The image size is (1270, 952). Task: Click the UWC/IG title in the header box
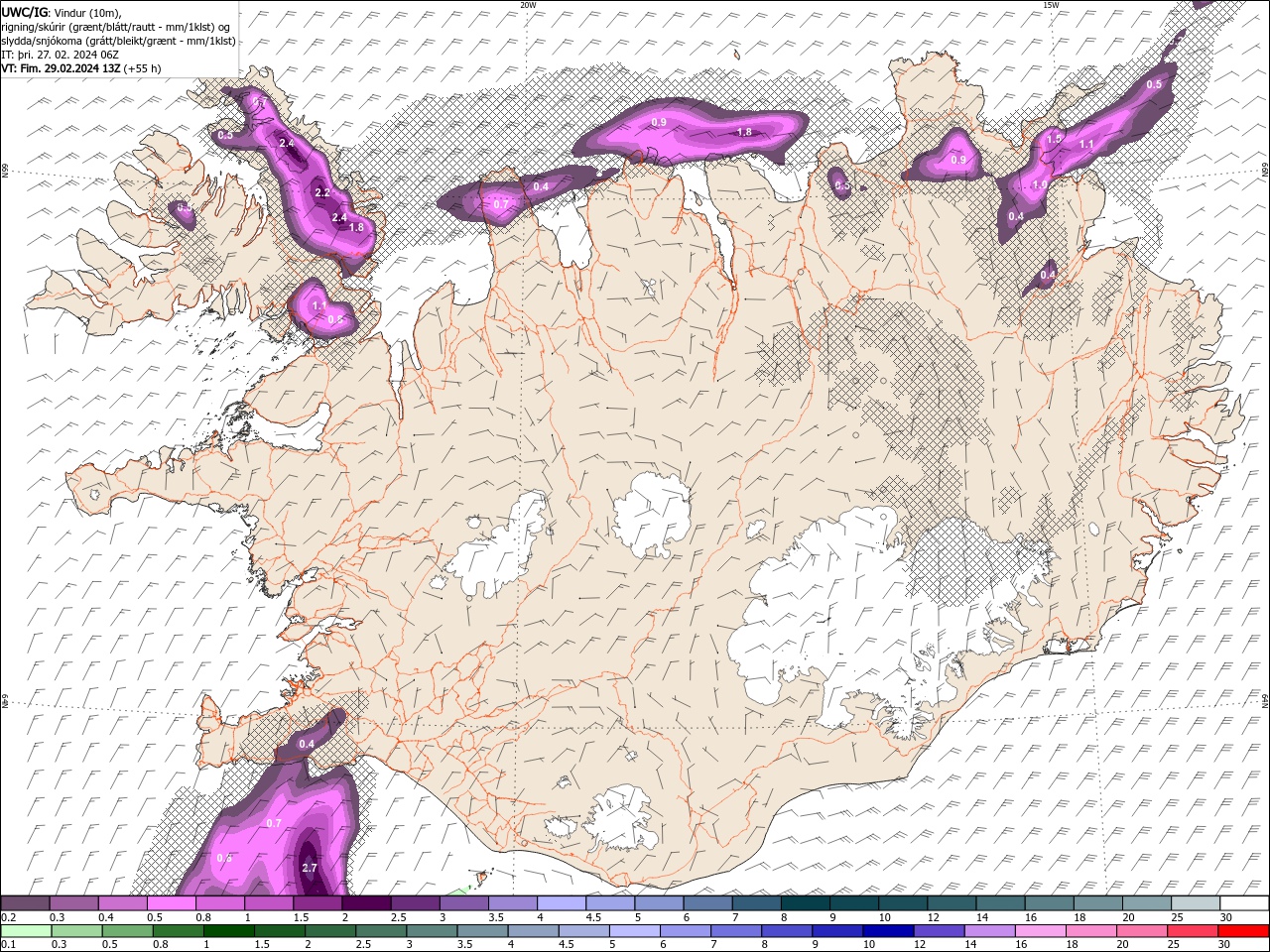click(x=25, y=12)
